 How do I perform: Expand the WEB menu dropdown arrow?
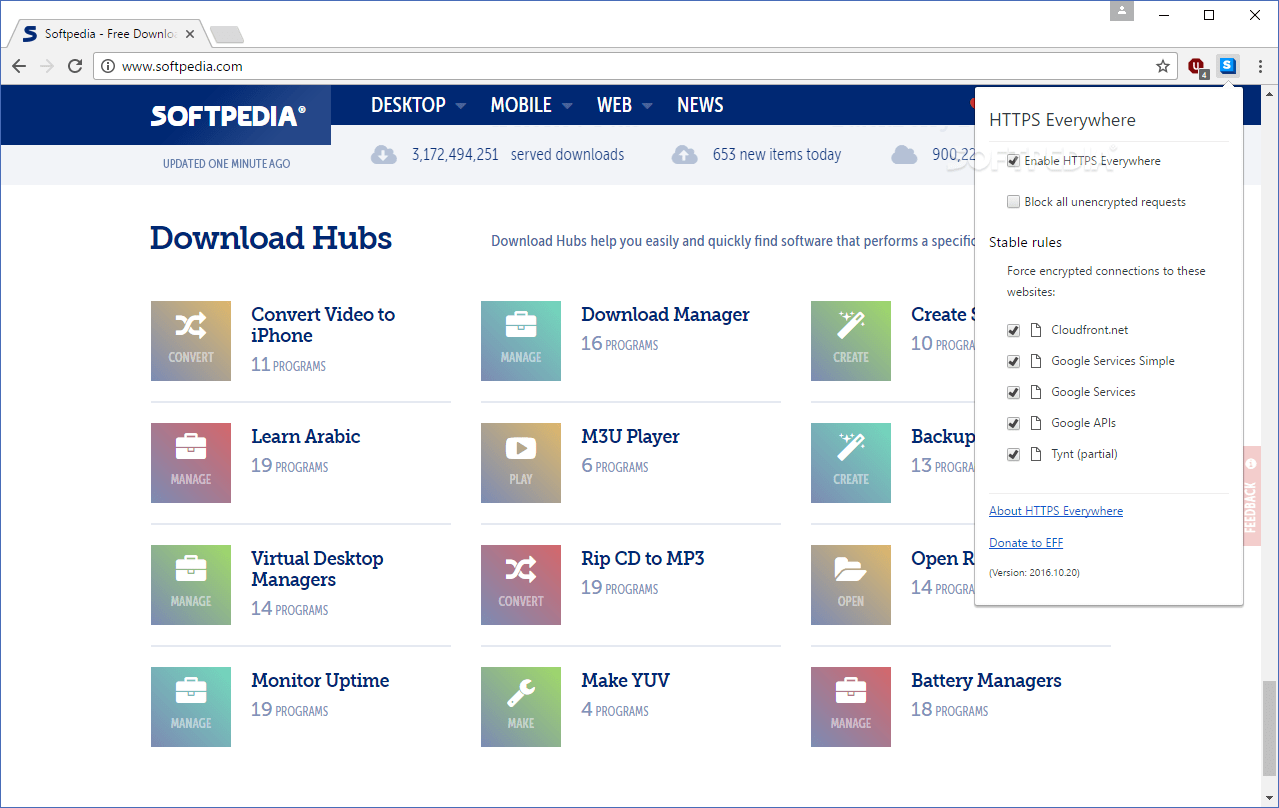(x=647, y=106)
